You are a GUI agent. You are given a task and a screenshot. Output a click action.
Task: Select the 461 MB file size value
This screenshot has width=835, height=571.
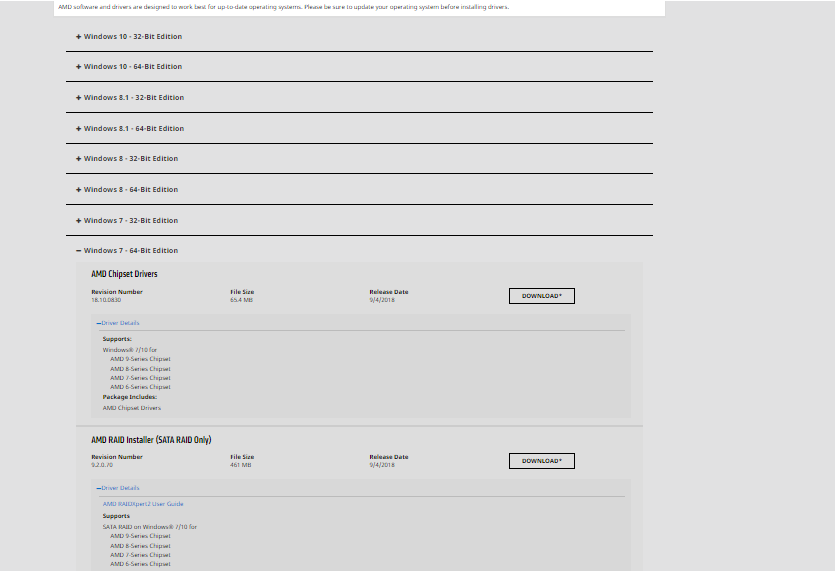(240, 465)
